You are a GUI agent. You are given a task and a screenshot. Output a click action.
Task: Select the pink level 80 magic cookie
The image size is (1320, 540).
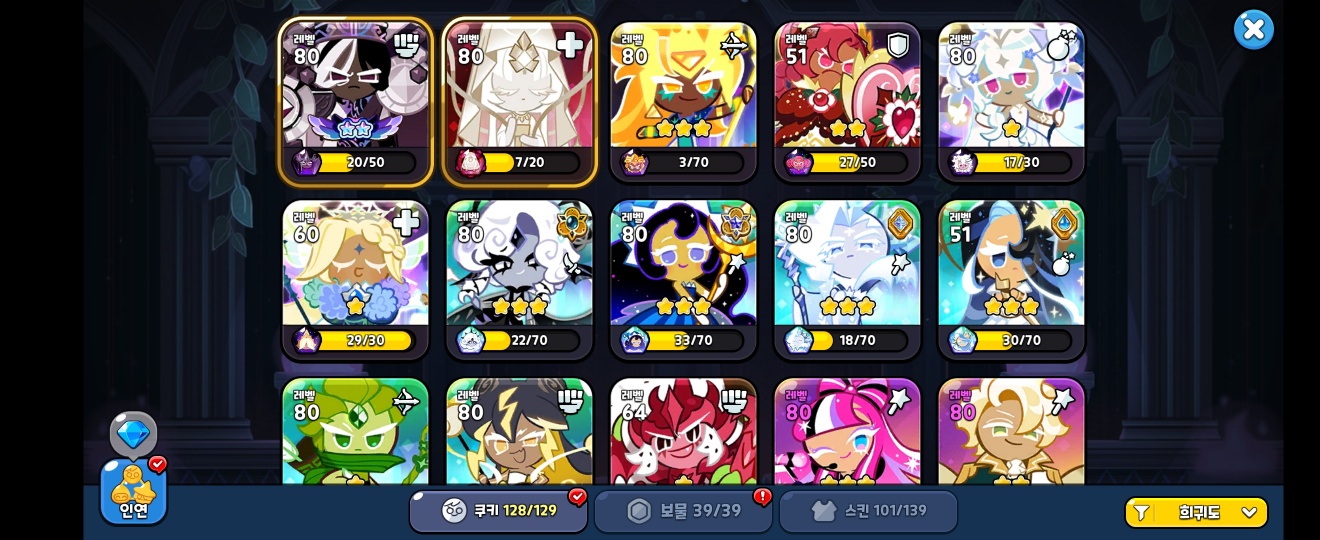point(847,431)
